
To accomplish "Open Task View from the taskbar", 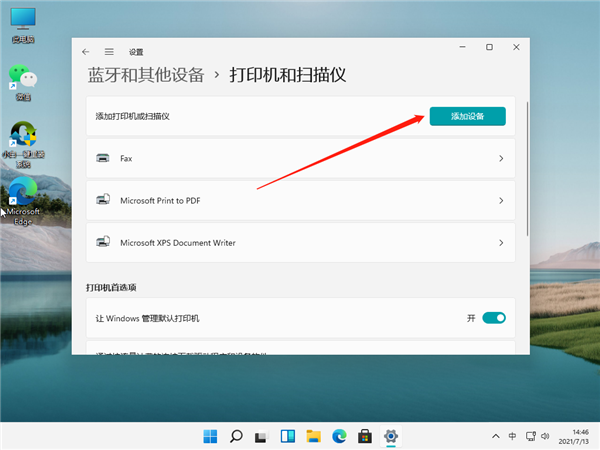I will tap(262, 436).
